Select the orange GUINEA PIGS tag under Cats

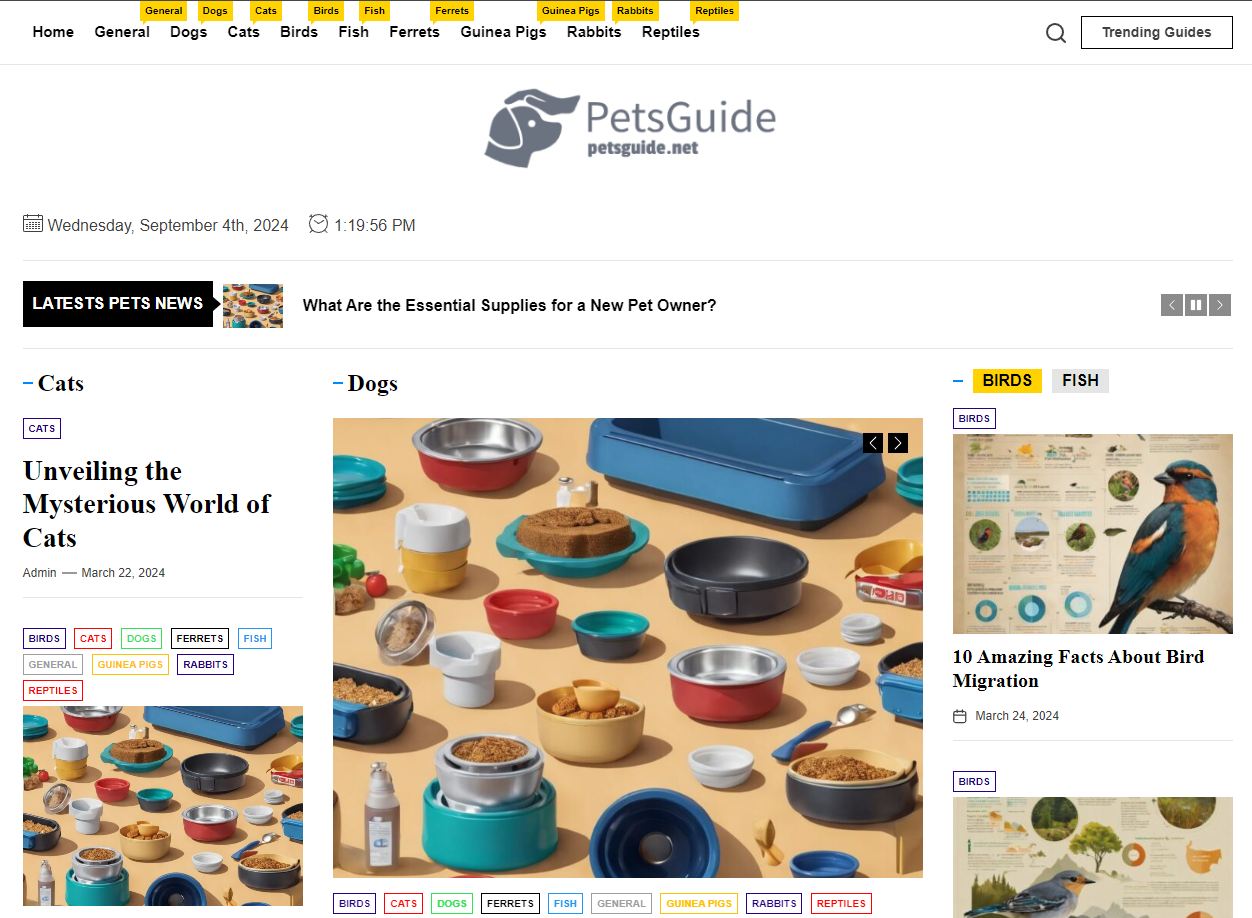click(x=130, y=664)
